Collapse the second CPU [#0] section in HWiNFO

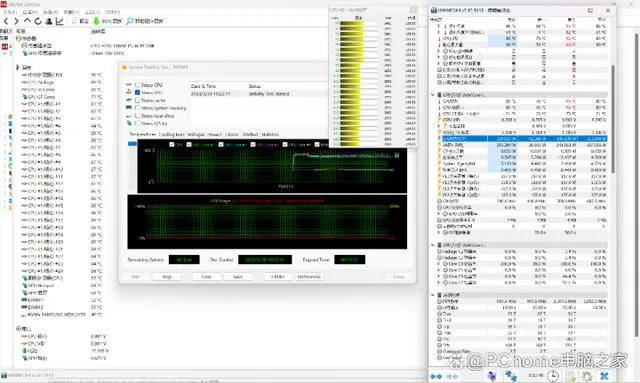point(433,245)
